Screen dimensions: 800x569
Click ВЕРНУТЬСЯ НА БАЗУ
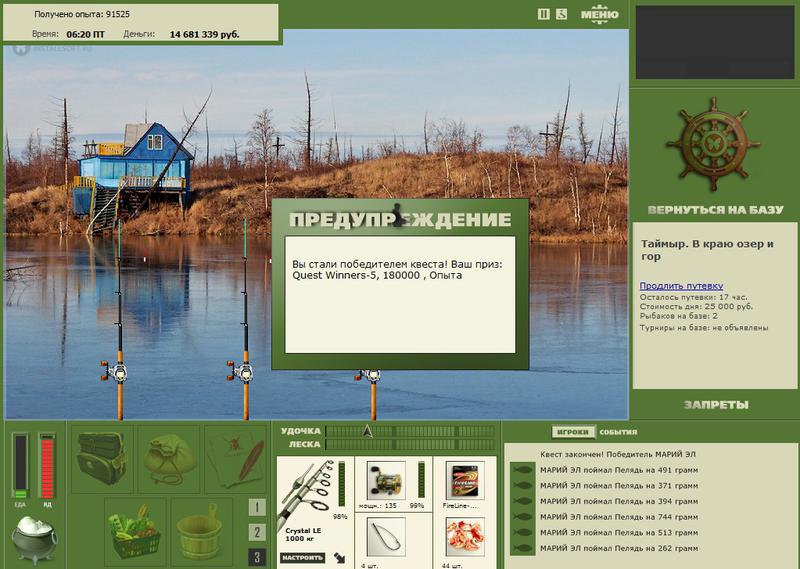click(x=715, y=210)
